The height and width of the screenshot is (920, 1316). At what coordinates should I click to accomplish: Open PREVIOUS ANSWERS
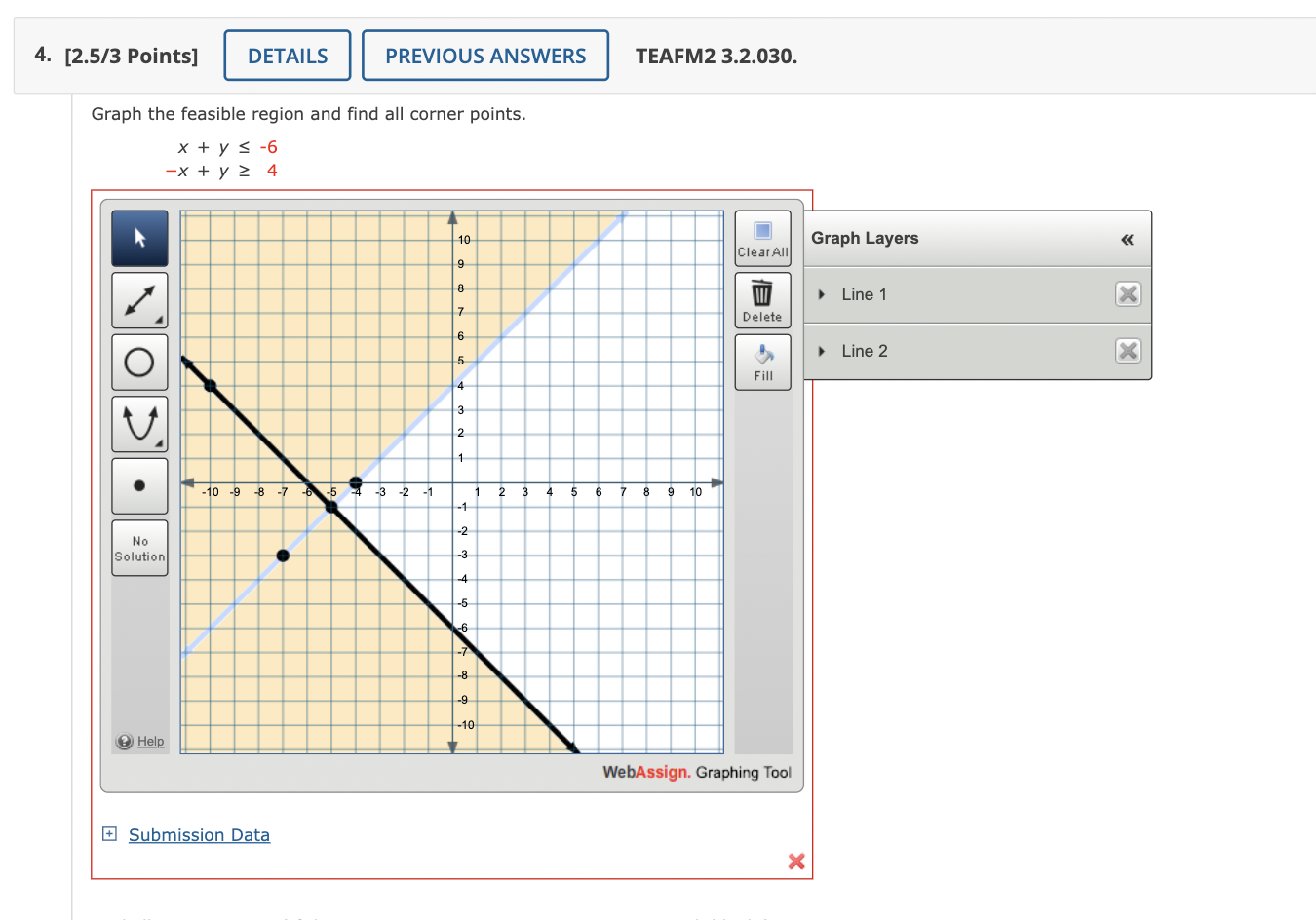point(485,56)
